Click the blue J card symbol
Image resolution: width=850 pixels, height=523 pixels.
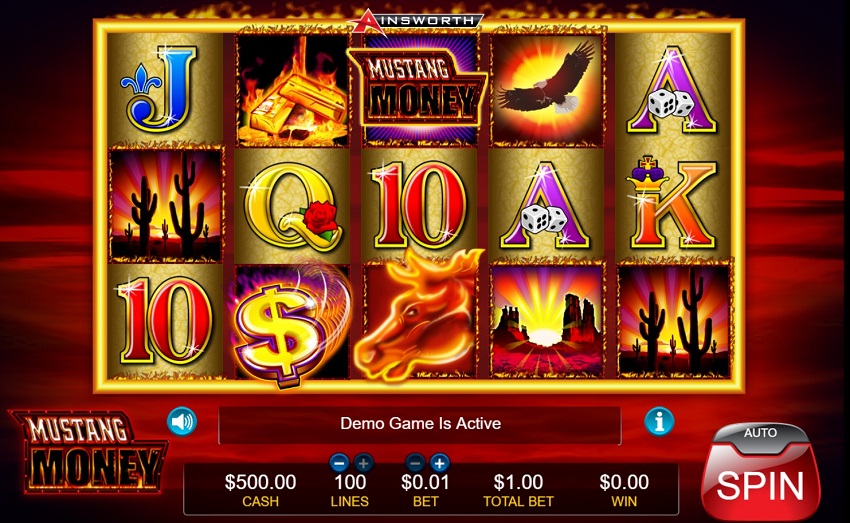click(163, 89)
